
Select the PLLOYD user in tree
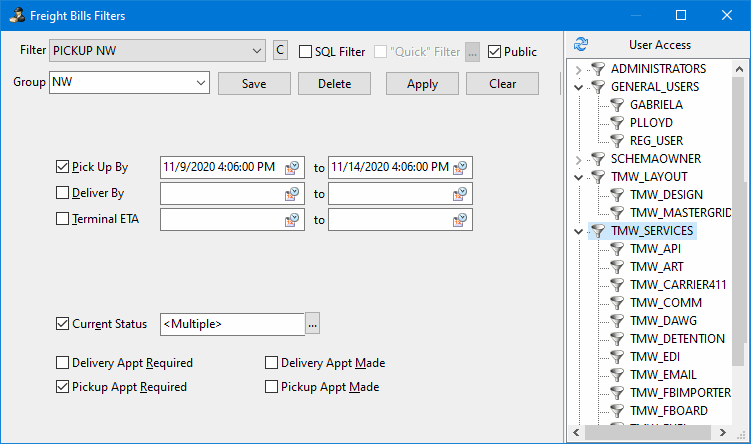click(650, 123)
